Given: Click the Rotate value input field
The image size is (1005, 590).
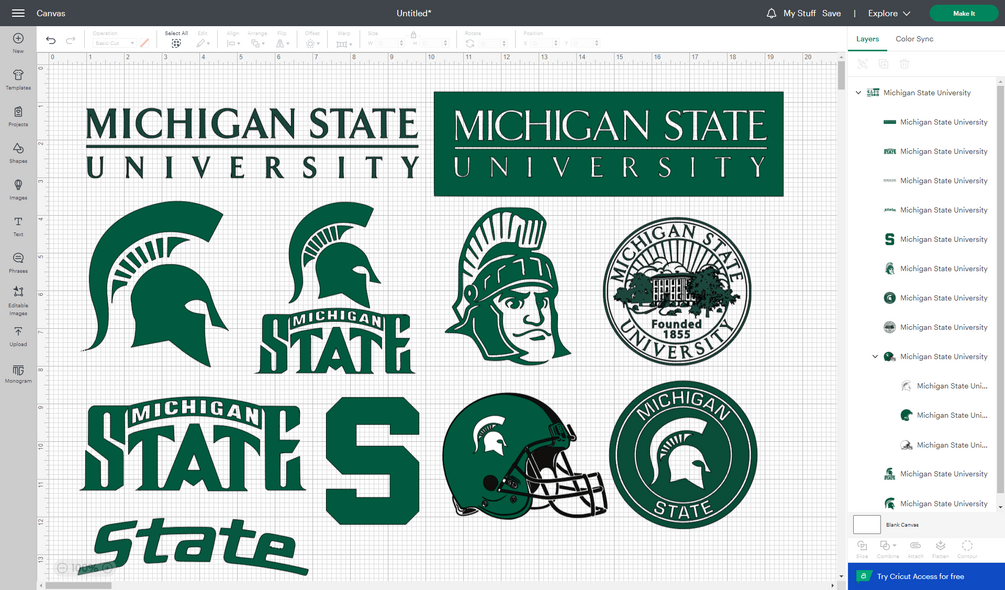Looking at the screenshot, I should [x=491, y=43].
